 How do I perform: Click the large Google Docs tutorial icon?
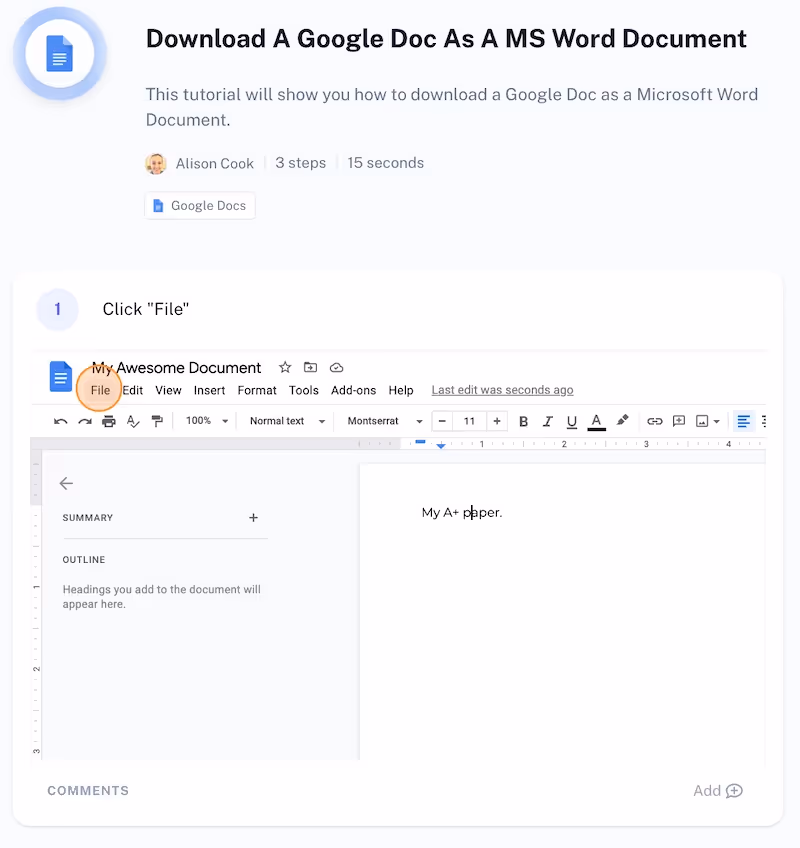point(59,54)
